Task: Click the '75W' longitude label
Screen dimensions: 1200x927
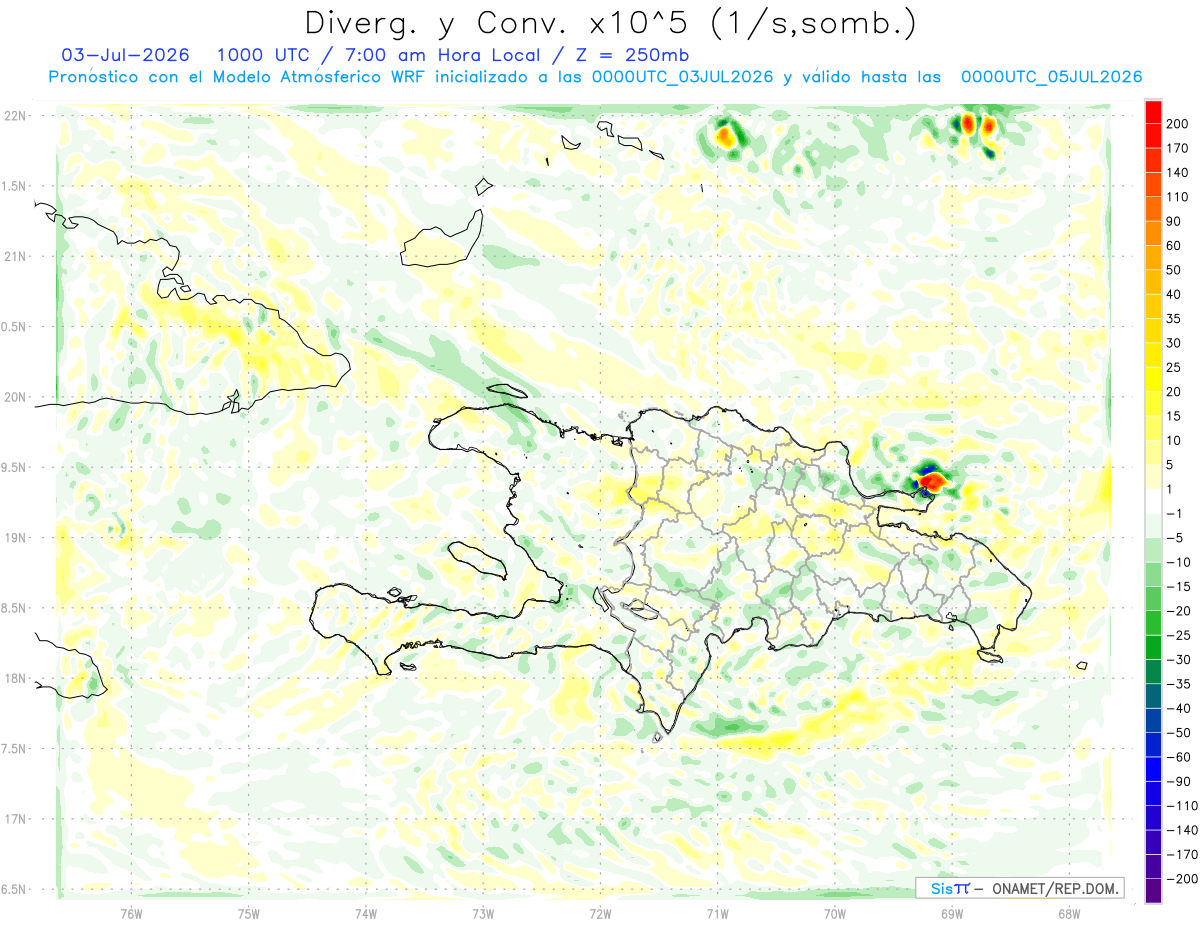Action: click(249, 913)
